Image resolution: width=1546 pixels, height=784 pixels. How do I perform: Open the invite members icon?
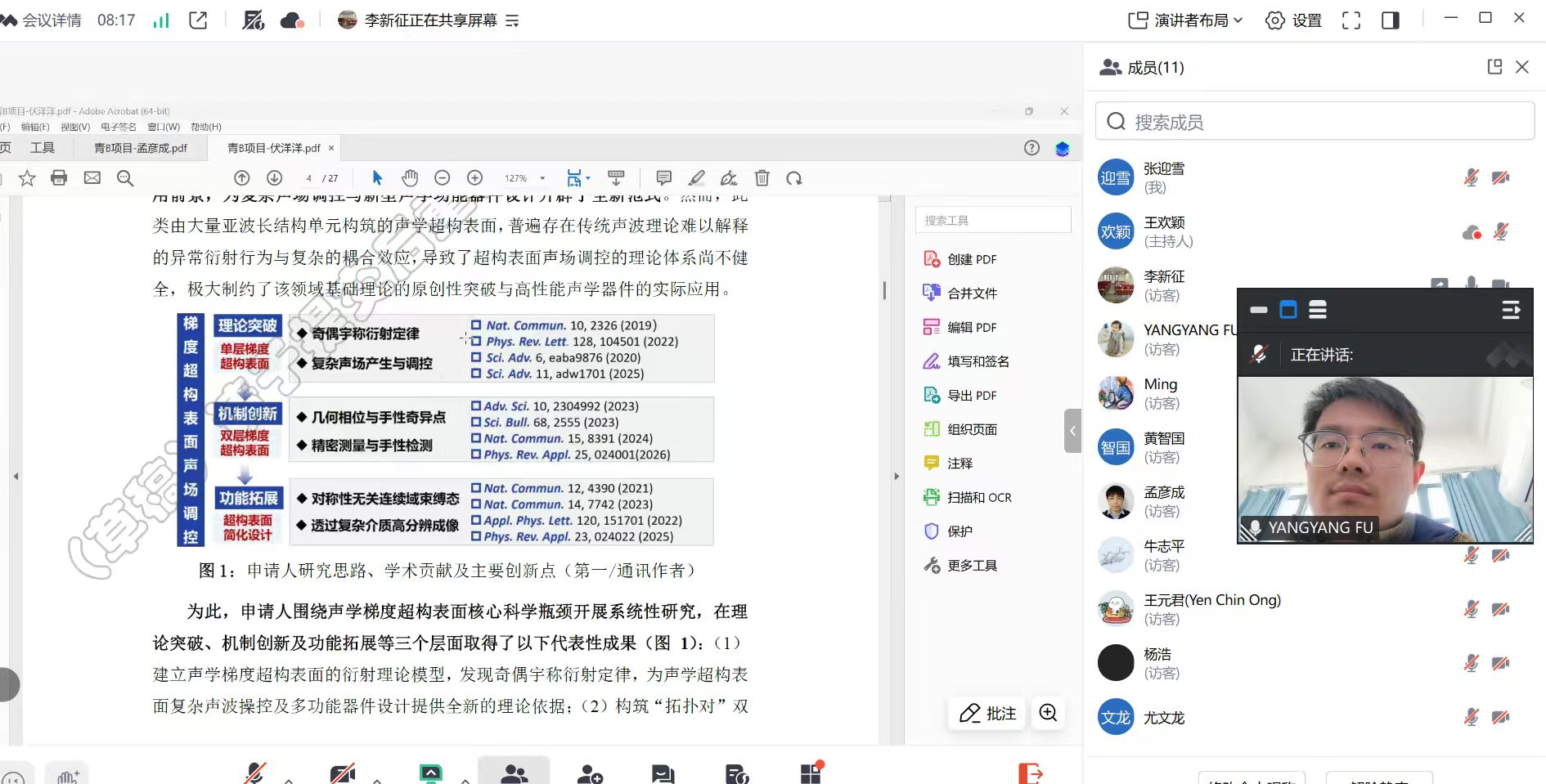point(590,773)
